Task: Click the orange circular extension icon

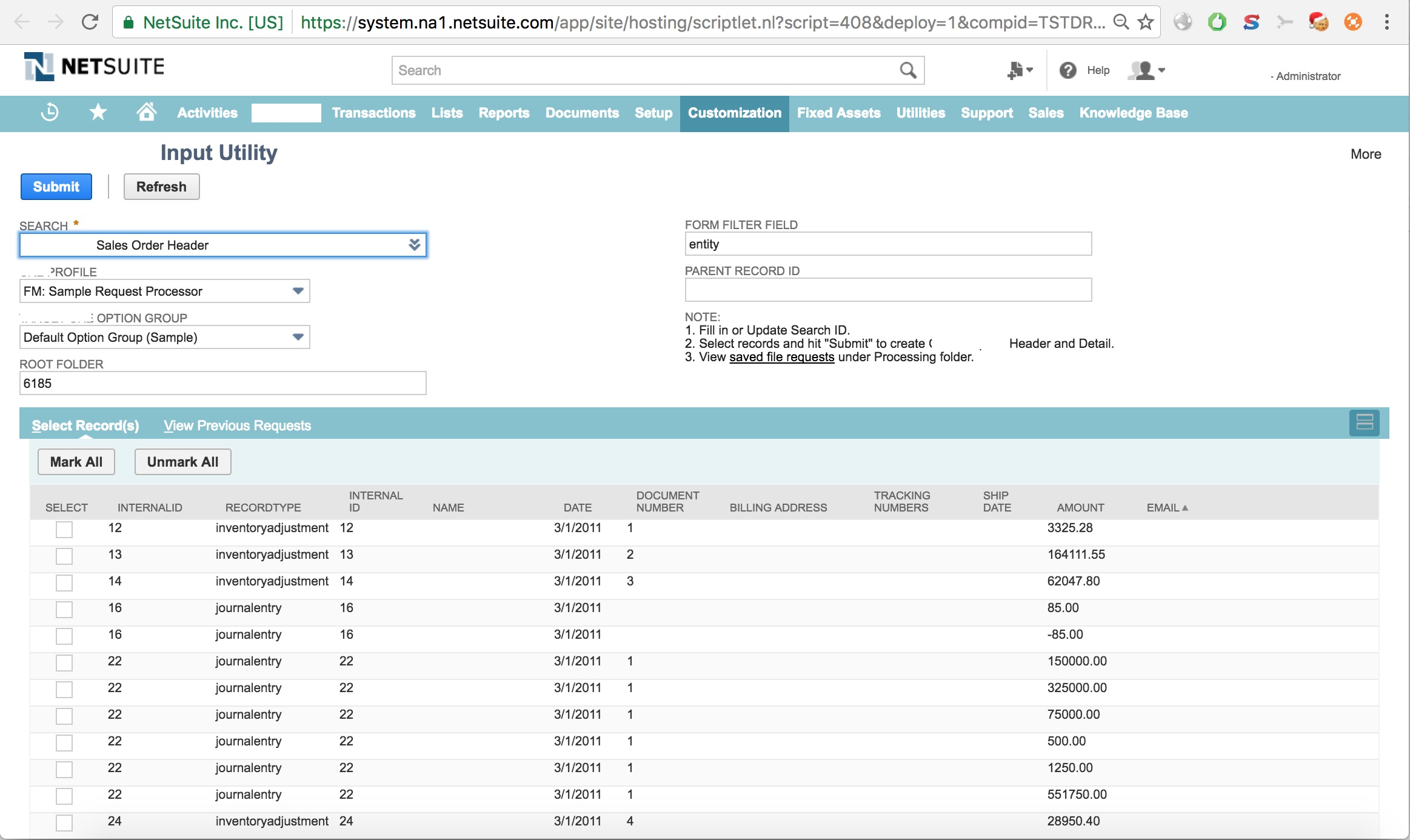Action: (x=1353, y=22)
